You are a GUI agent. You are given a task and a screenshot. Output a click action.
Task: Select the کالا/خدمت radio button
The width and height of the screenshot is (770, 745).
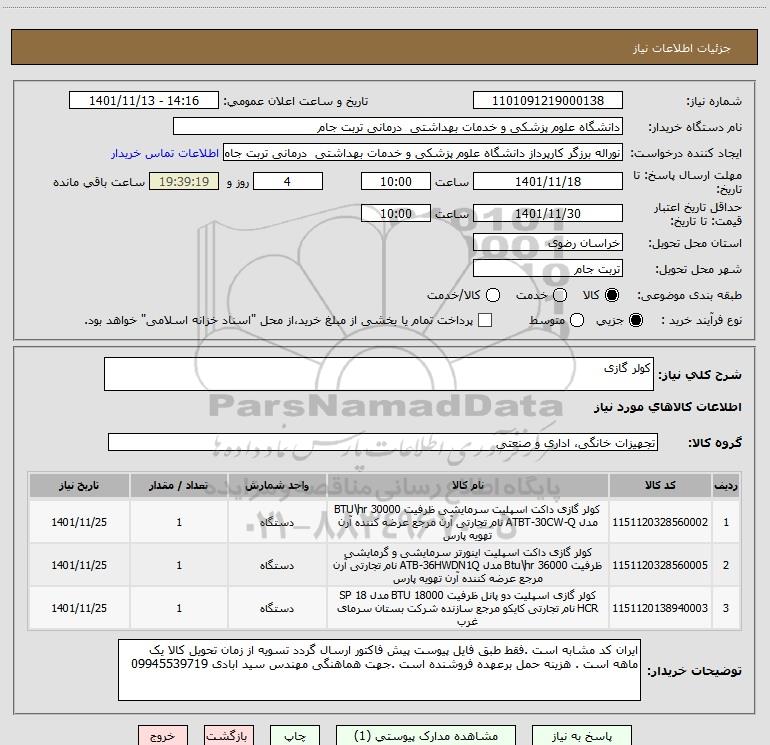tap(493, 295)
